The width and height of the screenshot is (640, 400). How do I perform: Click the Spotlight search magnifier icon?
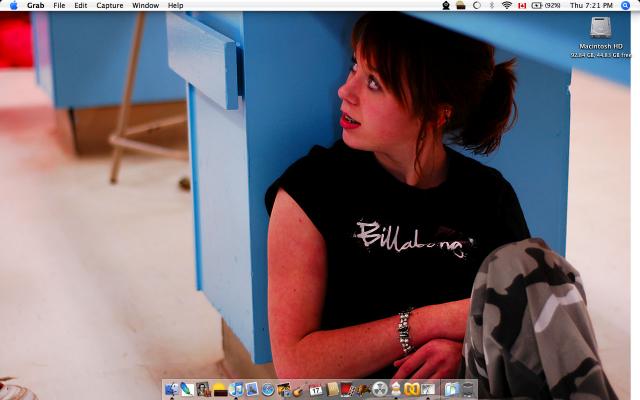(x=626, y=5)
